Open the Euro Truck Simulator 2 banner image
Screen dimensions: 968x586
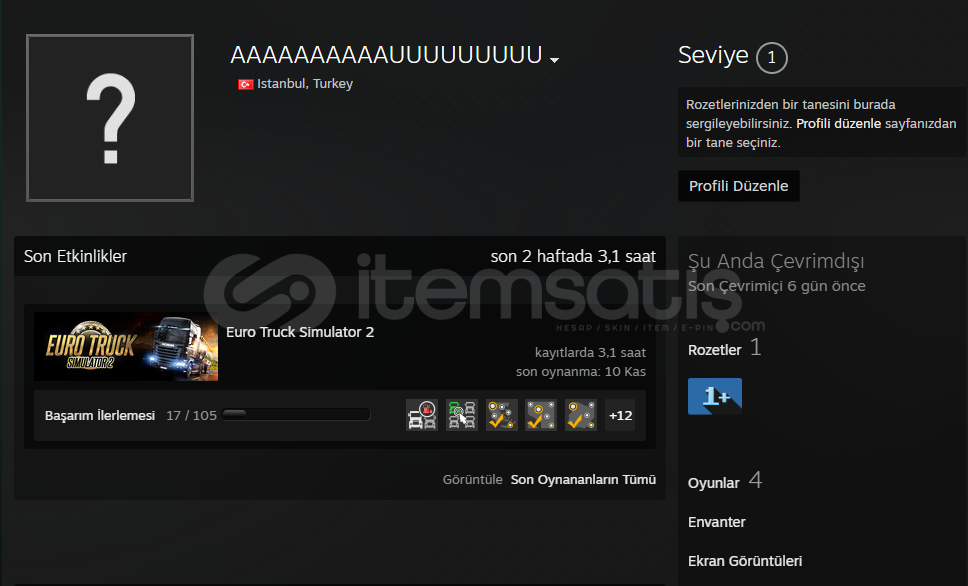(x=126, y=346)
